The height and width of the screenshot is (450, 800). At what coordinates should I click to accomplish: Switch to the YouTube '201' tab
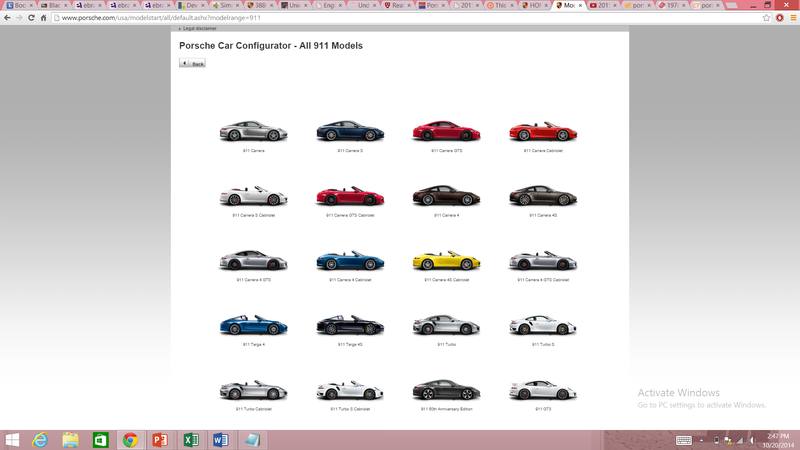tap(603, 5)
